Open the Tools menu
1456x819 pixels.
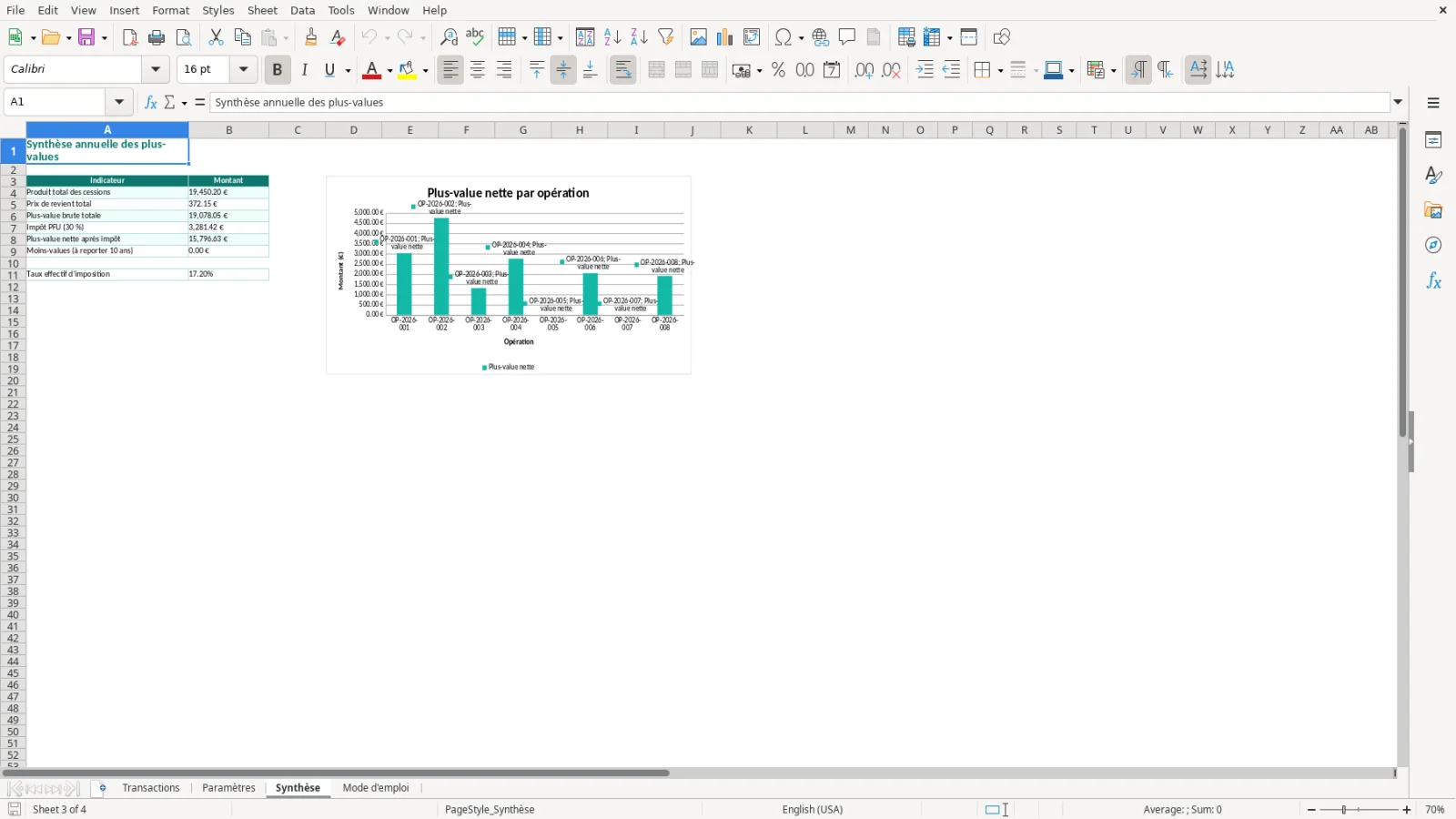click(x=341, y=10)
